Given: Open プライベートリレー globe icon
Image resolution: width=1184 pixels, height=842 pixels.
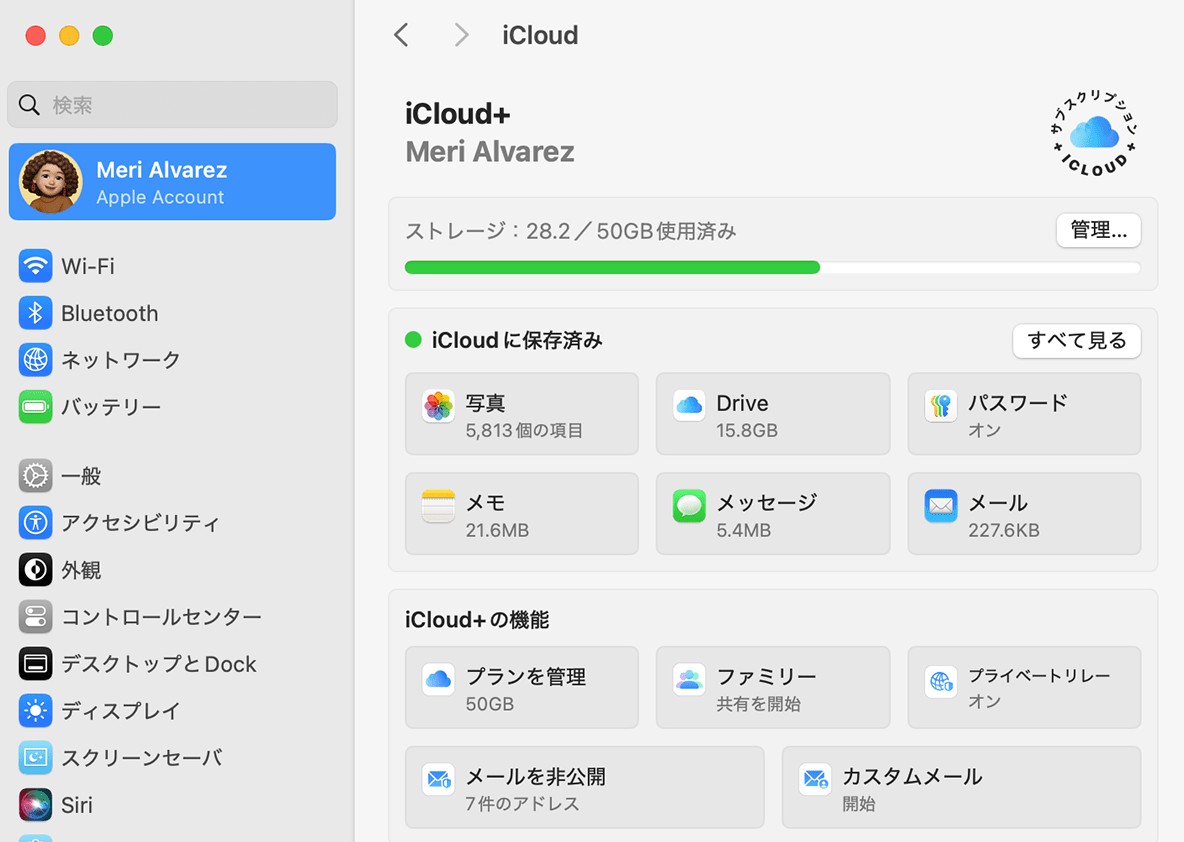Looking at the screenshot, I should pos(941,683).
